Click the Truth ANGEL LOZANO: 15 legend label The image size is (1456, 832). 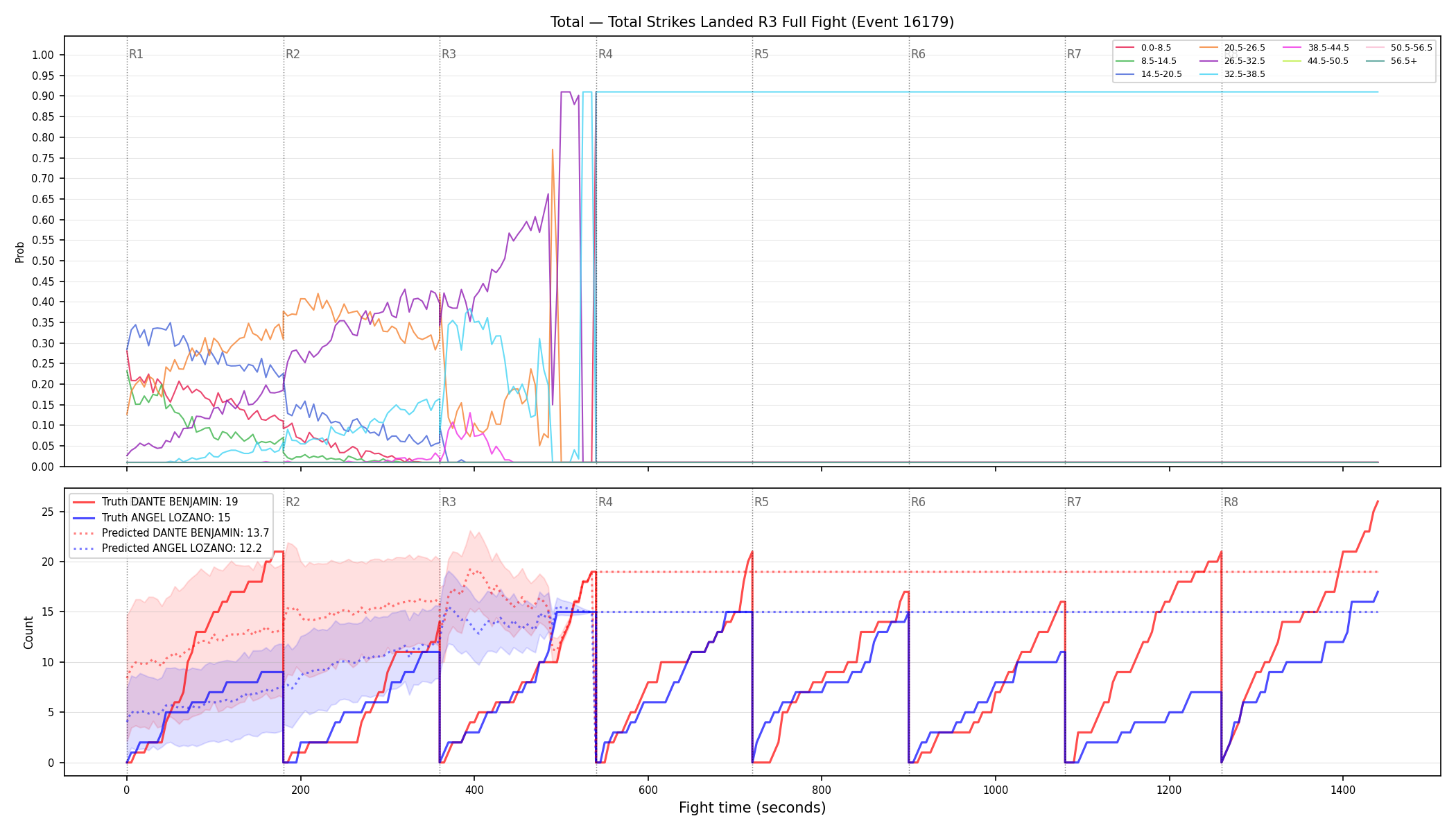click(166, 518)
